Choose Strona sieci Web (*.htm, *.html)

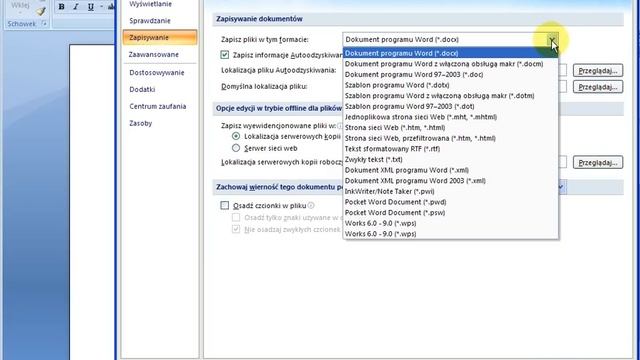point(451,128)
